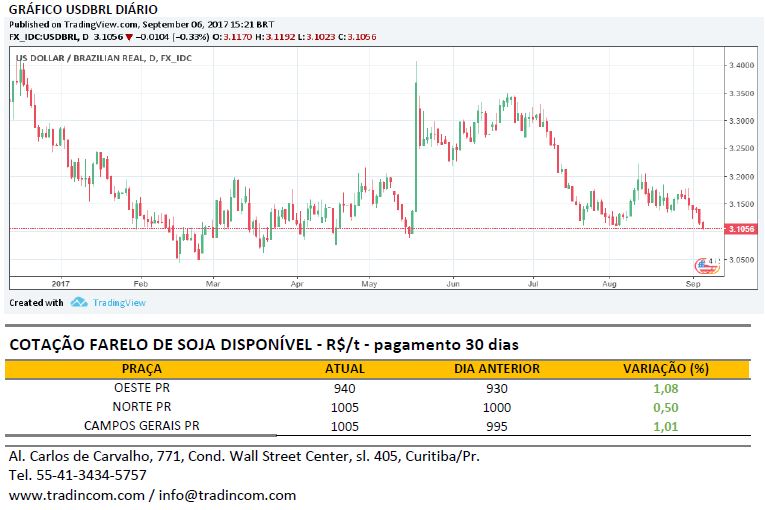Screen dimensions: 765x510
Task: Open the TradingView link below the chart
Action: 120,302
